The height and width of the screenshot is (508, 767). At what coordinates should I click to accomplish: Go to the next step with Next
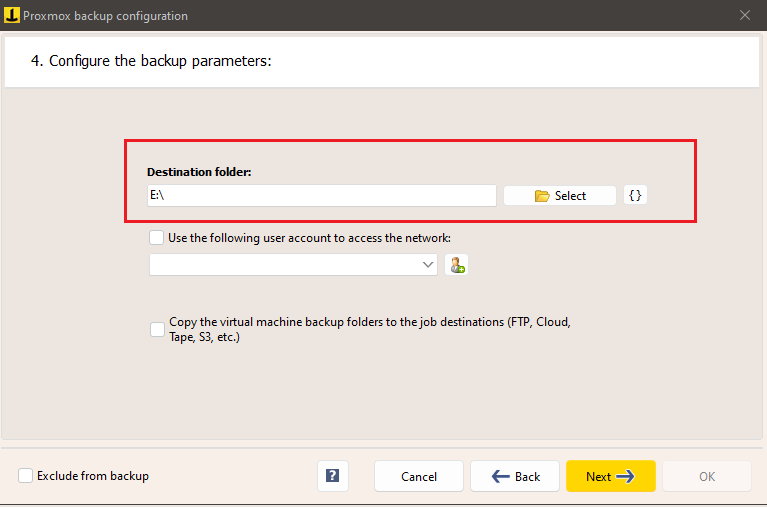610,477
